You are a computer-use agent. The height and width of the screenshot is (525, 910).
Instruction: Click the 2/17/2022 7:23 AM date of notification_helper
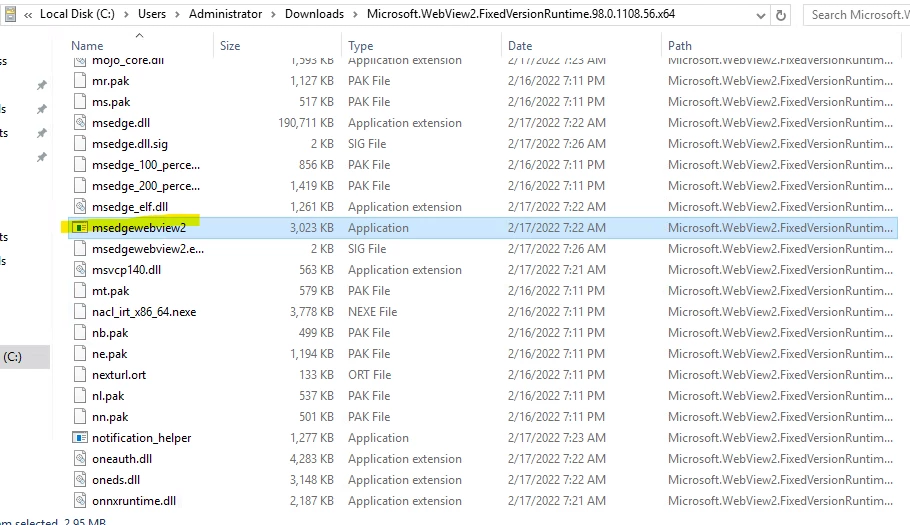557,437
